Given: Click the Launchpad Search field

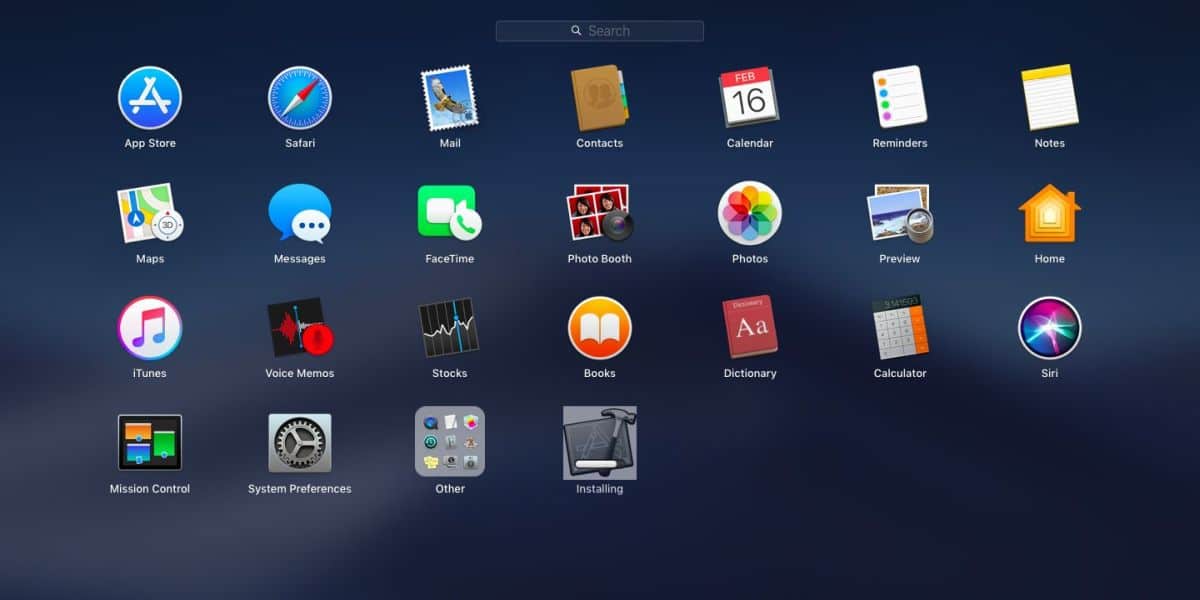Looking at the screenshot, I should [x=600, y=31].
